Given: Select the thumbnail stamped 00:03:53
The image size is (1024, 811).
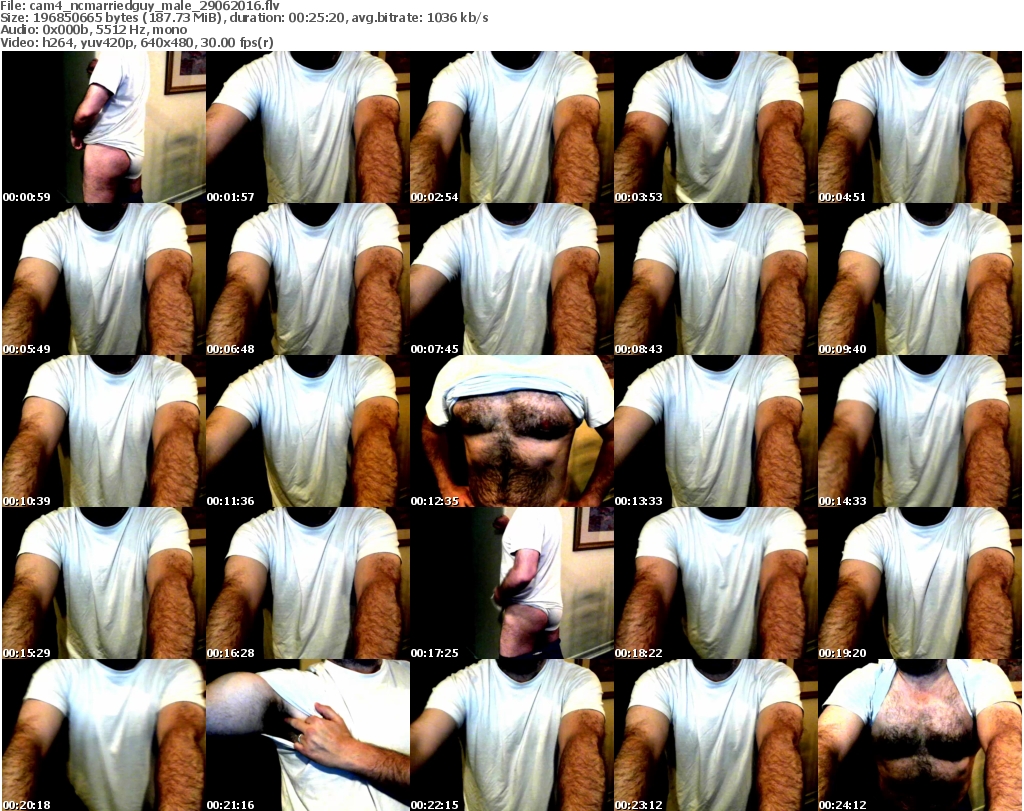Looking at the screenshot, I should pos(716,127).
